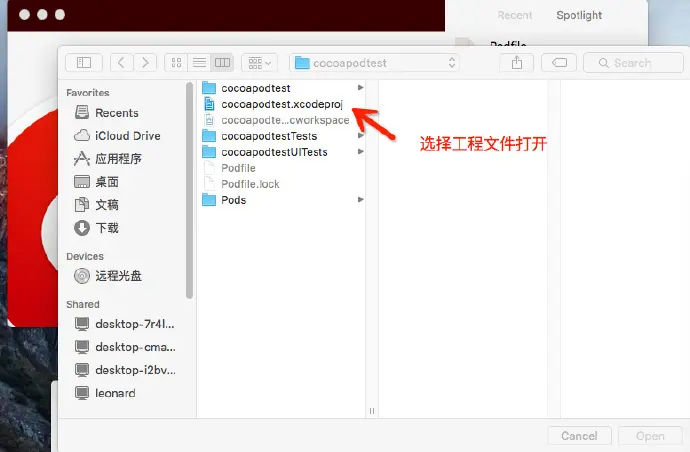The width and height of the screenshot is (690, 452).
Task: Open the item grouping dropdown
Action: click(x=259, y=62)
